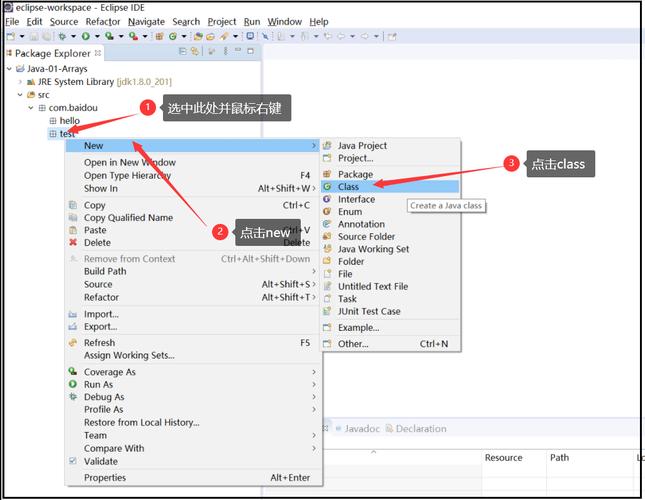
Task: Click the Run Last Tool icon with red toolbox
Action: [133, 37]
